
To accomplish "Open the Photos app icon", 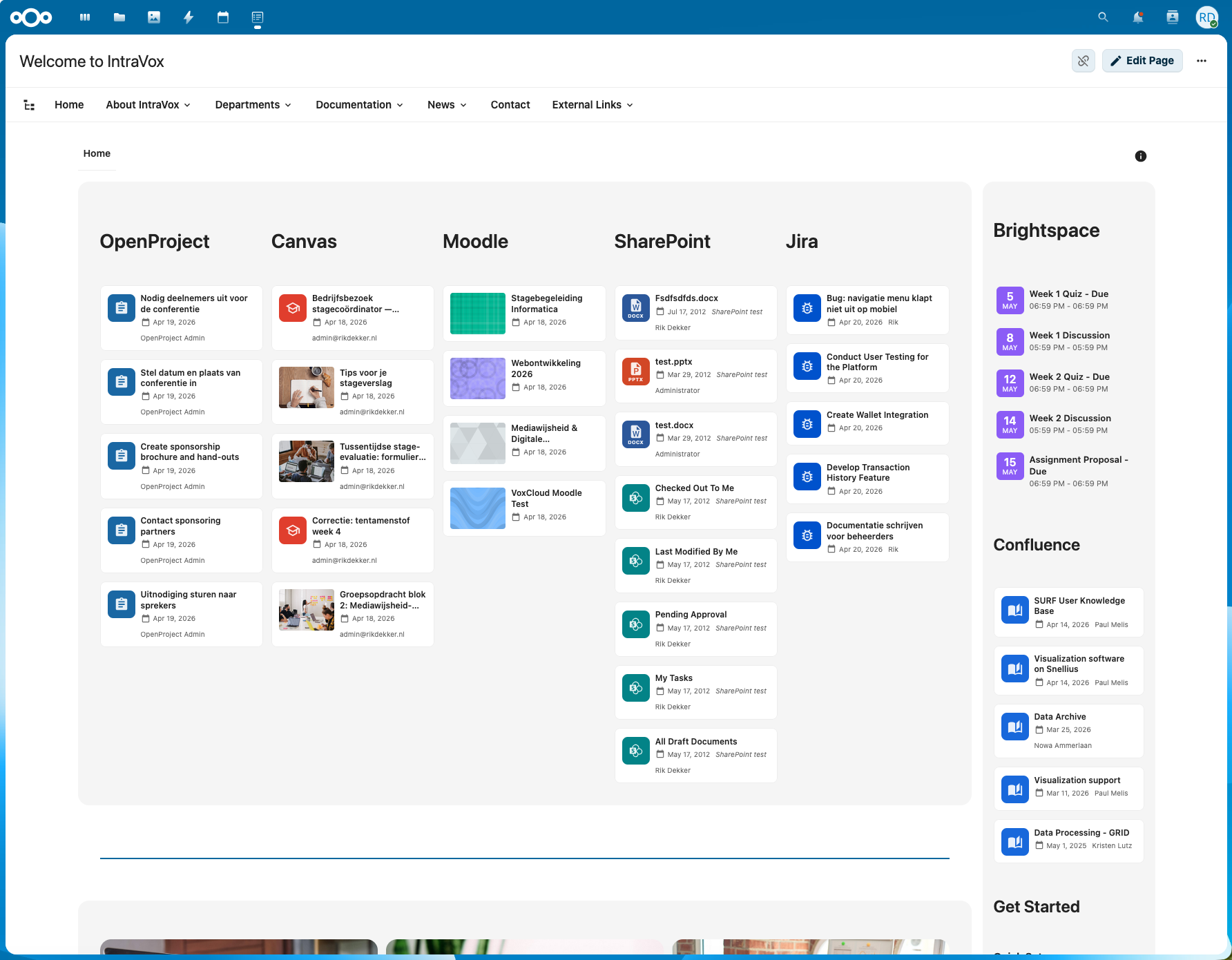I will coord(154,17).
